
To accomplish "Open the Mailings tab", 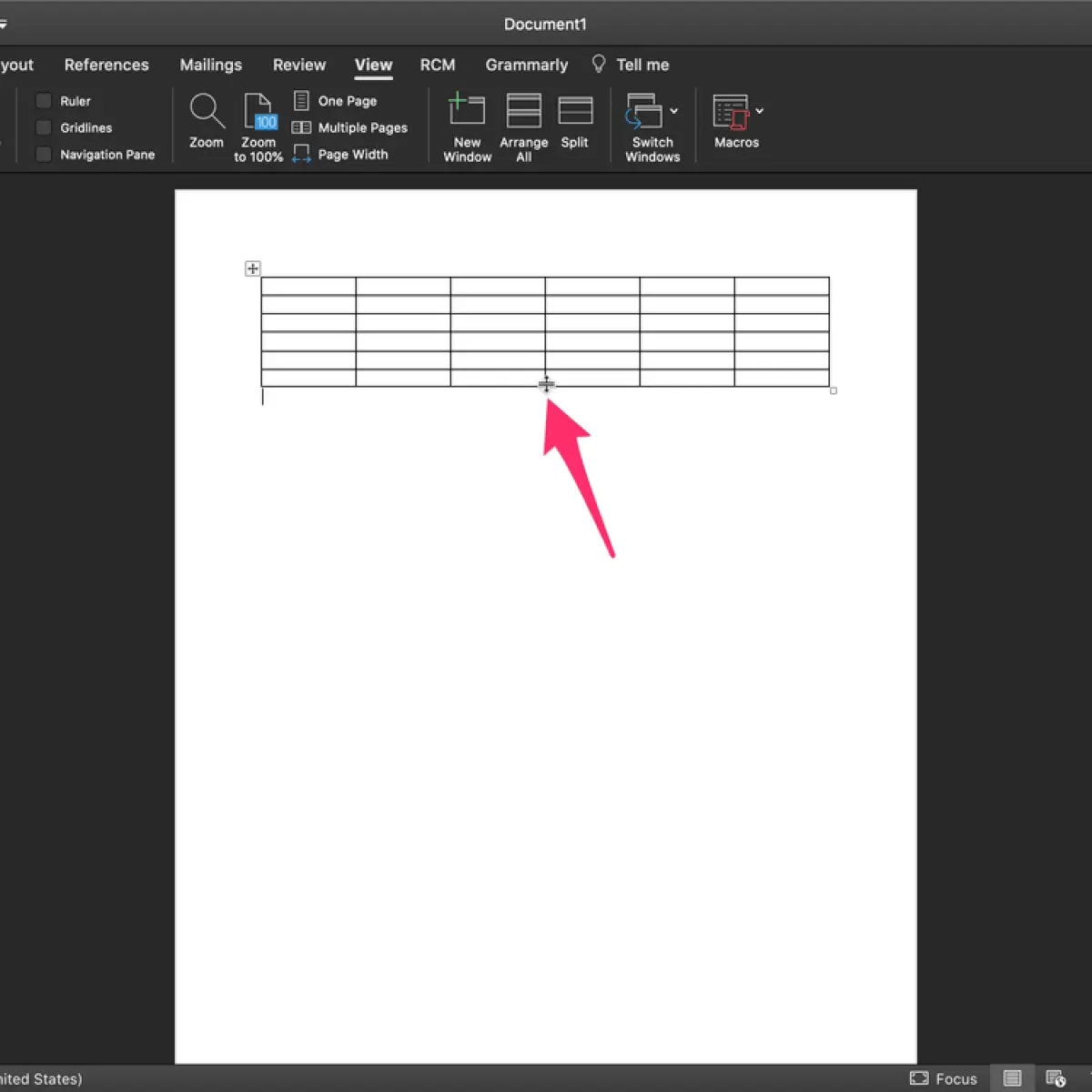I will tap(211, 65).
